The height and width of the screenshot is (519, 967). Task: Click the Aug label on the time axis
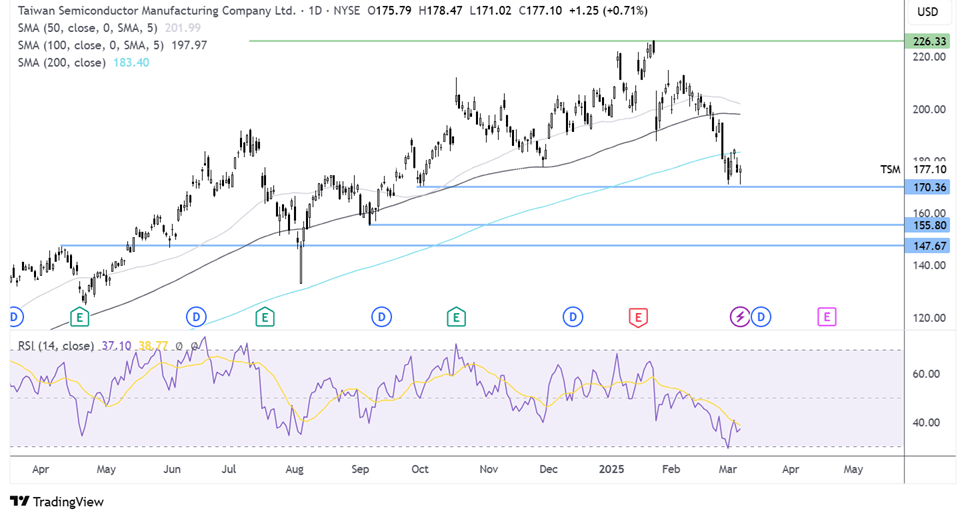(x=294, y=469)
